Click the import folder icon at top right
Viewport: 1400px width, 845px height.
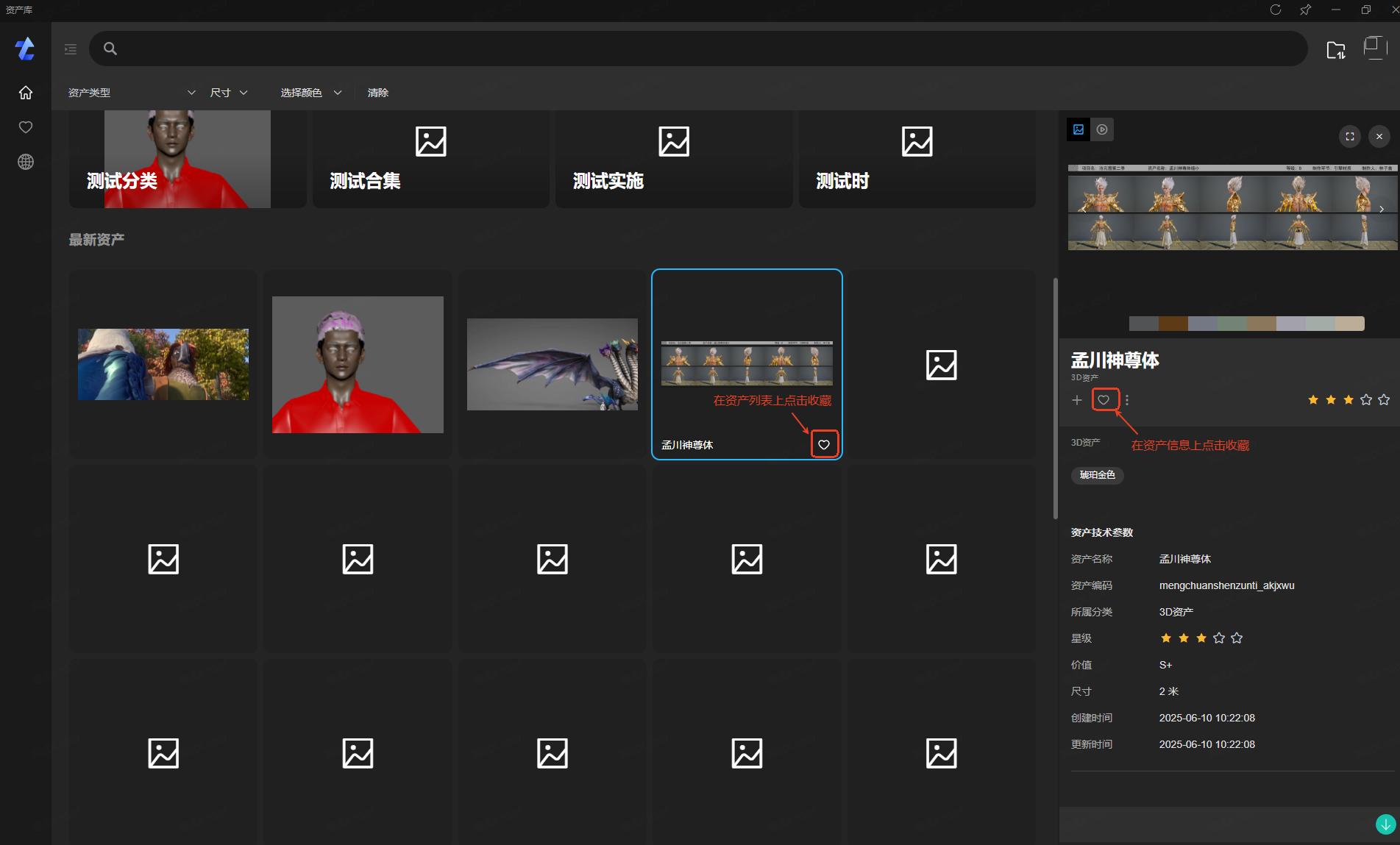(1335, 50)
